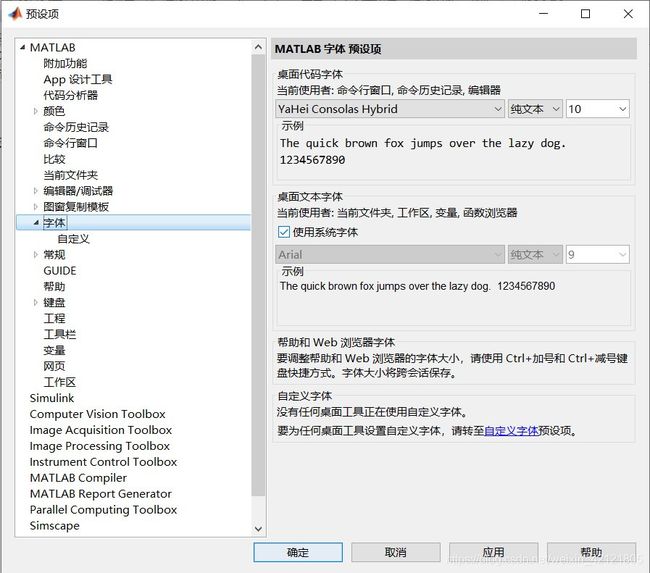Expand the 图窗复制模板 node arrow
650x573 pixels.
(x=36, y=206)
